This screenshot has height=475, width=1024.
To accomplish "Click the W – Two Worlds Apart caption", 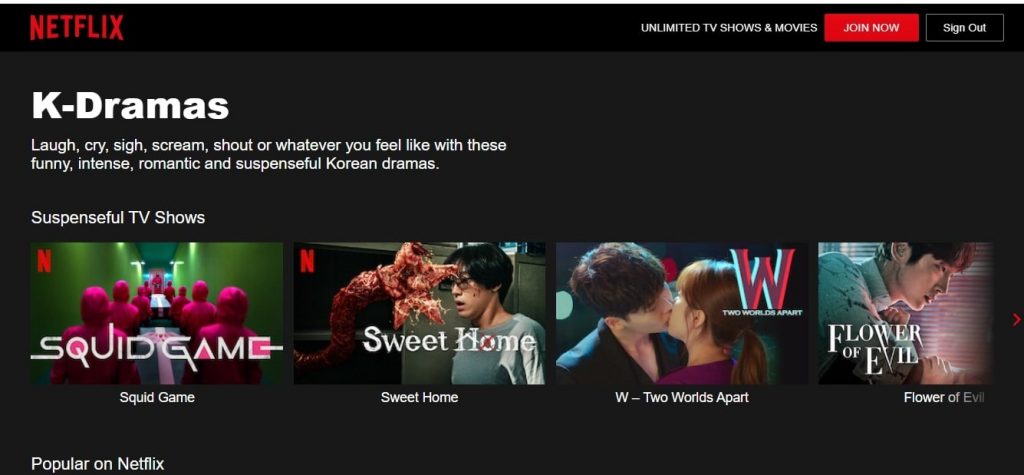I will coord(682,397).
